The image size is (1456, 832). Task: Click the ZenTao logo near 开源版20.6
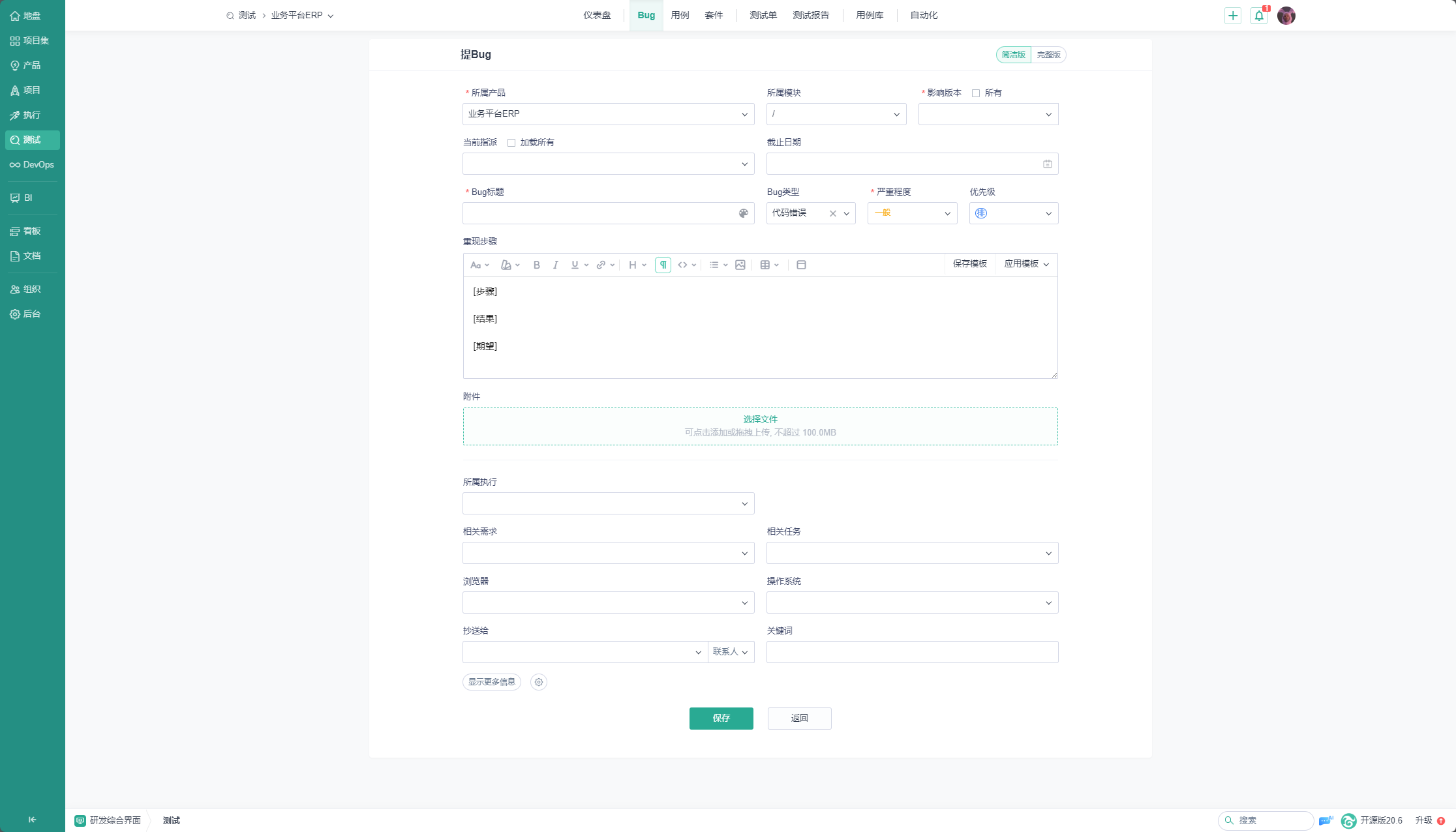pyautogui.click(x=1348, y=821)
